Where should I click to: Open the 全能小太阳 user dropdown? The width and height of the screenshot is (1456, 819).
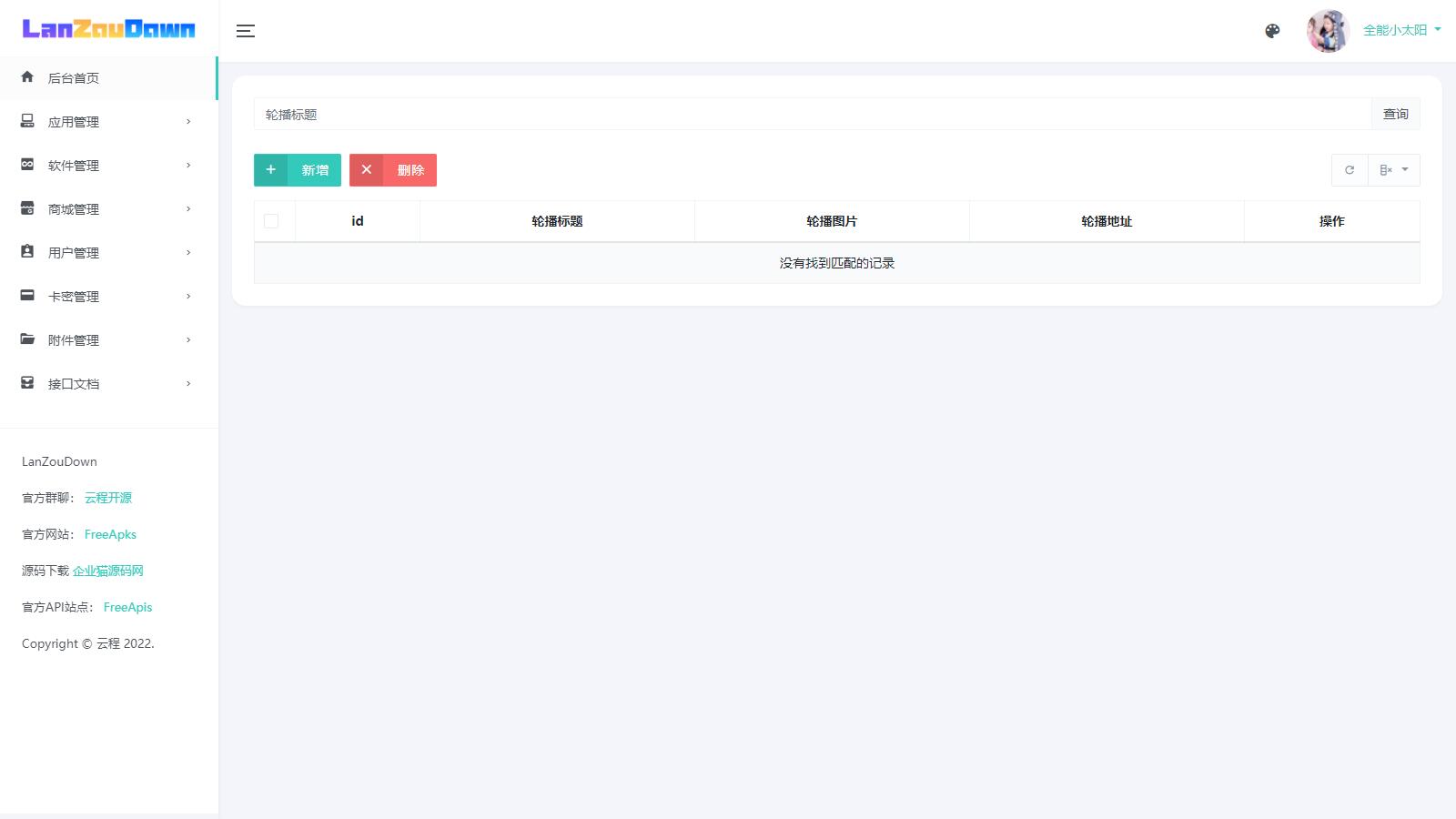click(1401, 30)
